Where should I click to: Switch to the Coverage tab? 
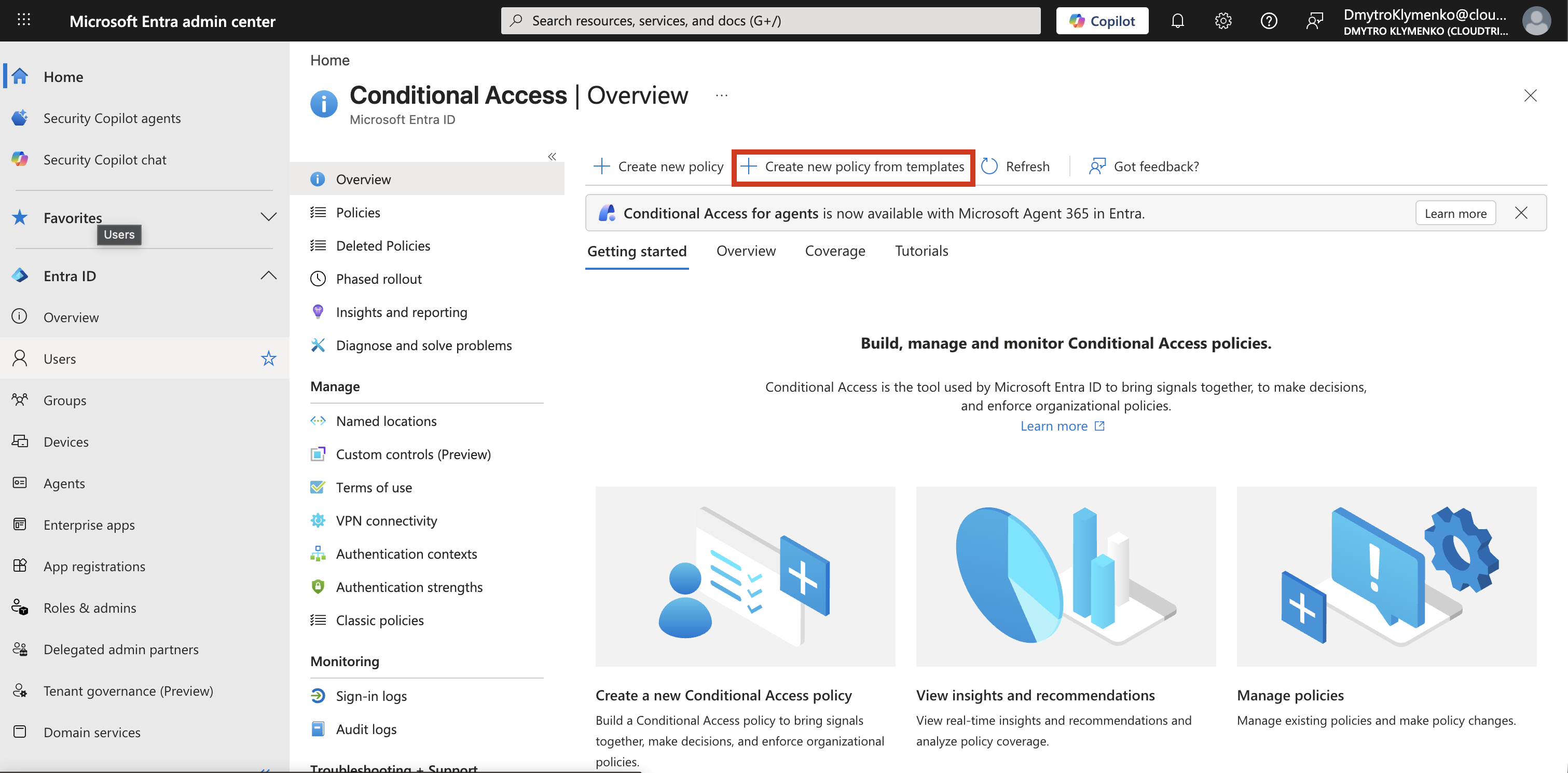click(834, 251)
